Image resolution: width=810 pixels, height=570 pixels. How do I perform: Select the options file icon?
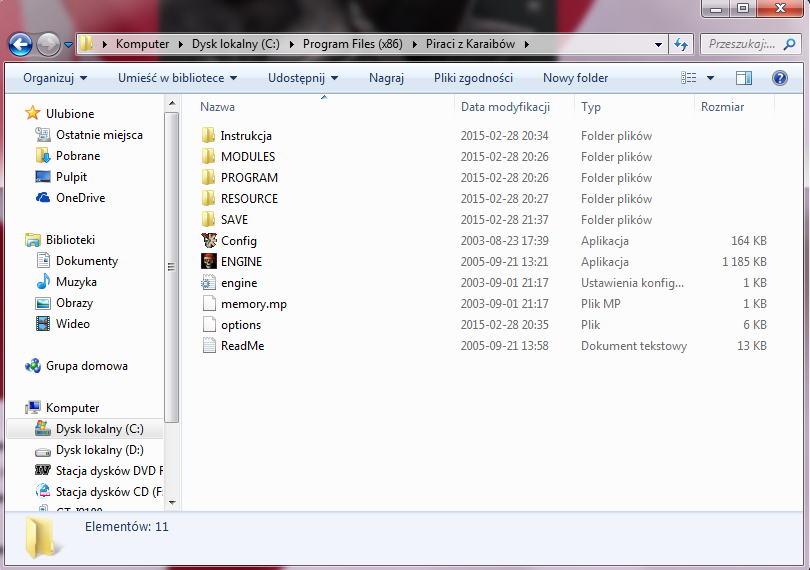pos(209,325)
